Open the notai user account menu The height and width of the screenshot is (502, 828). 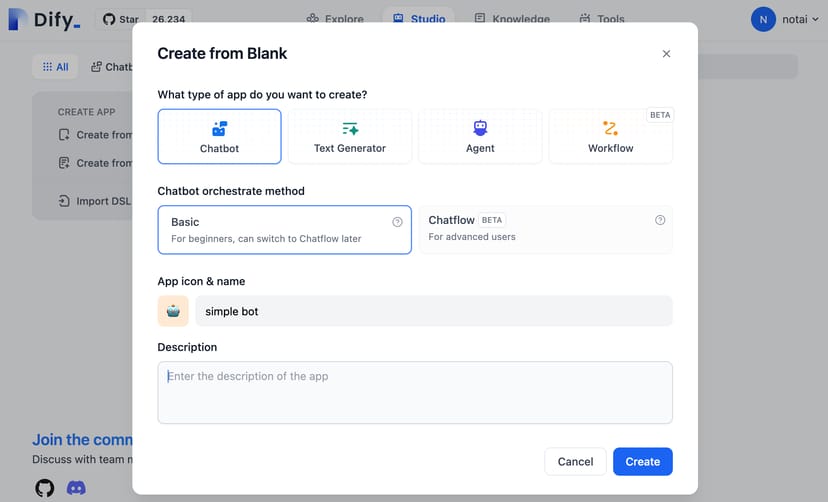click(785, 19)
